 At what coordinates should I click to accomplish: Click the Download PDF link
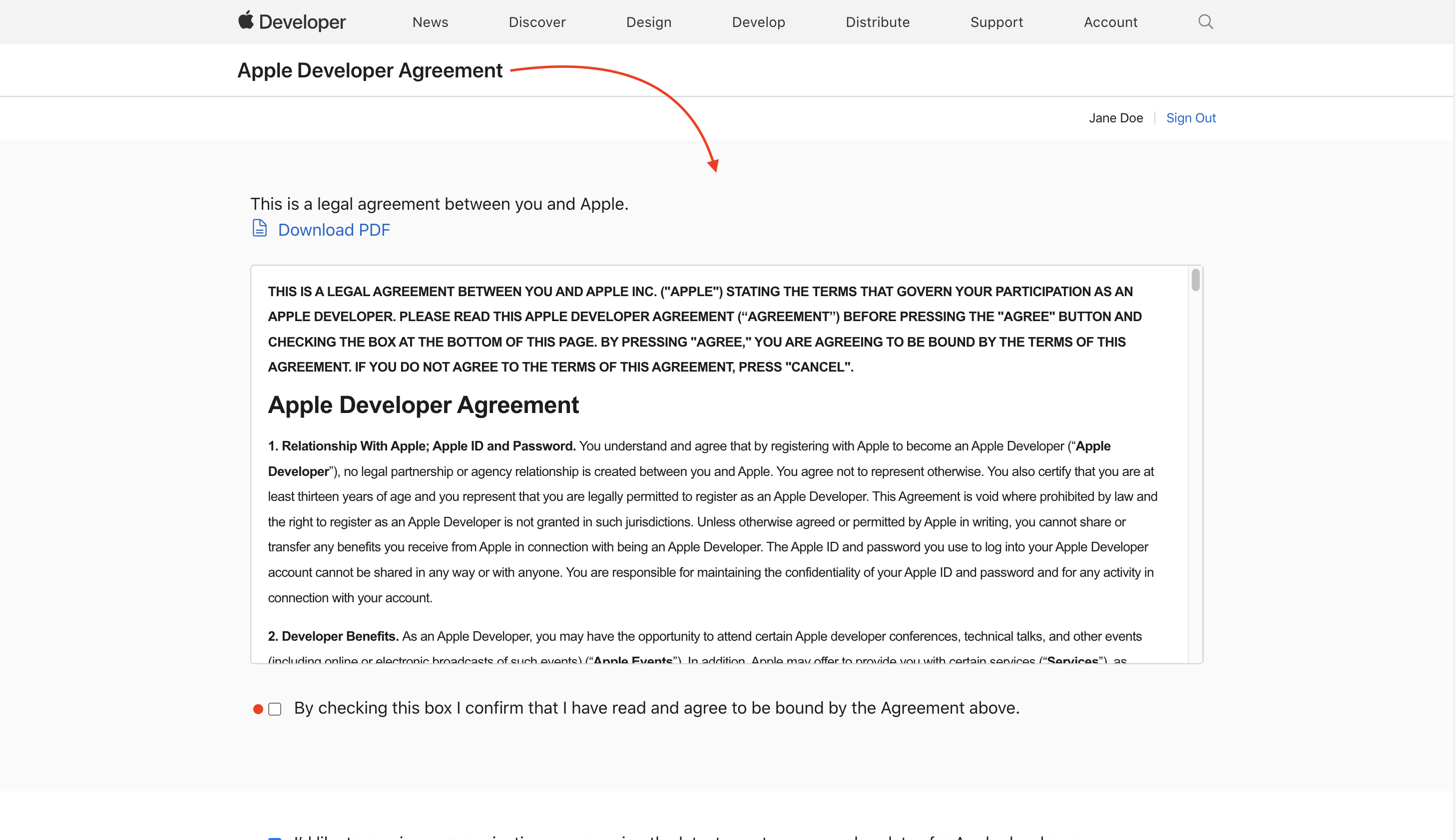click(x=334, y=229)
